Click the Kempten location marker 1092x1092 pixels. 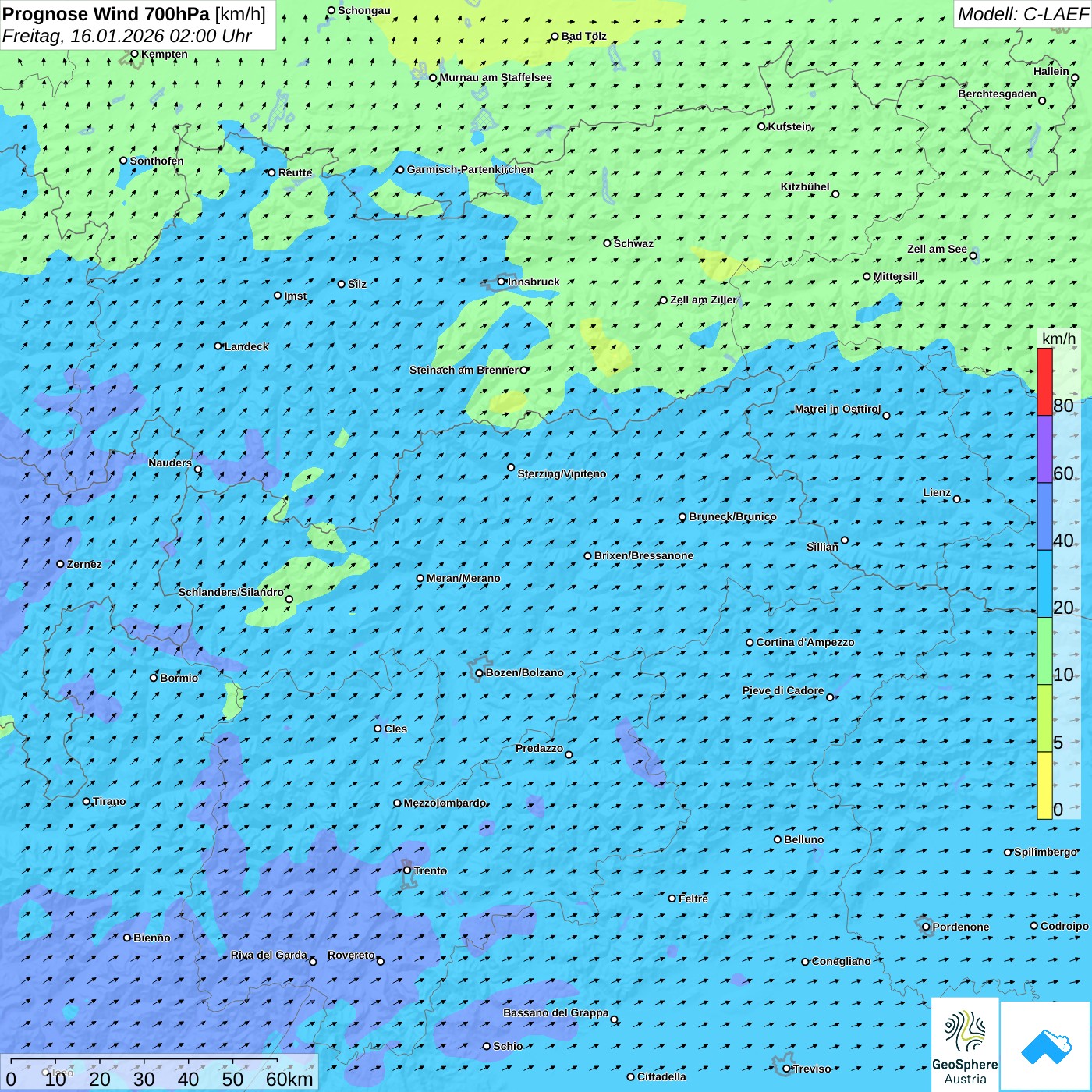click(134, 54)
